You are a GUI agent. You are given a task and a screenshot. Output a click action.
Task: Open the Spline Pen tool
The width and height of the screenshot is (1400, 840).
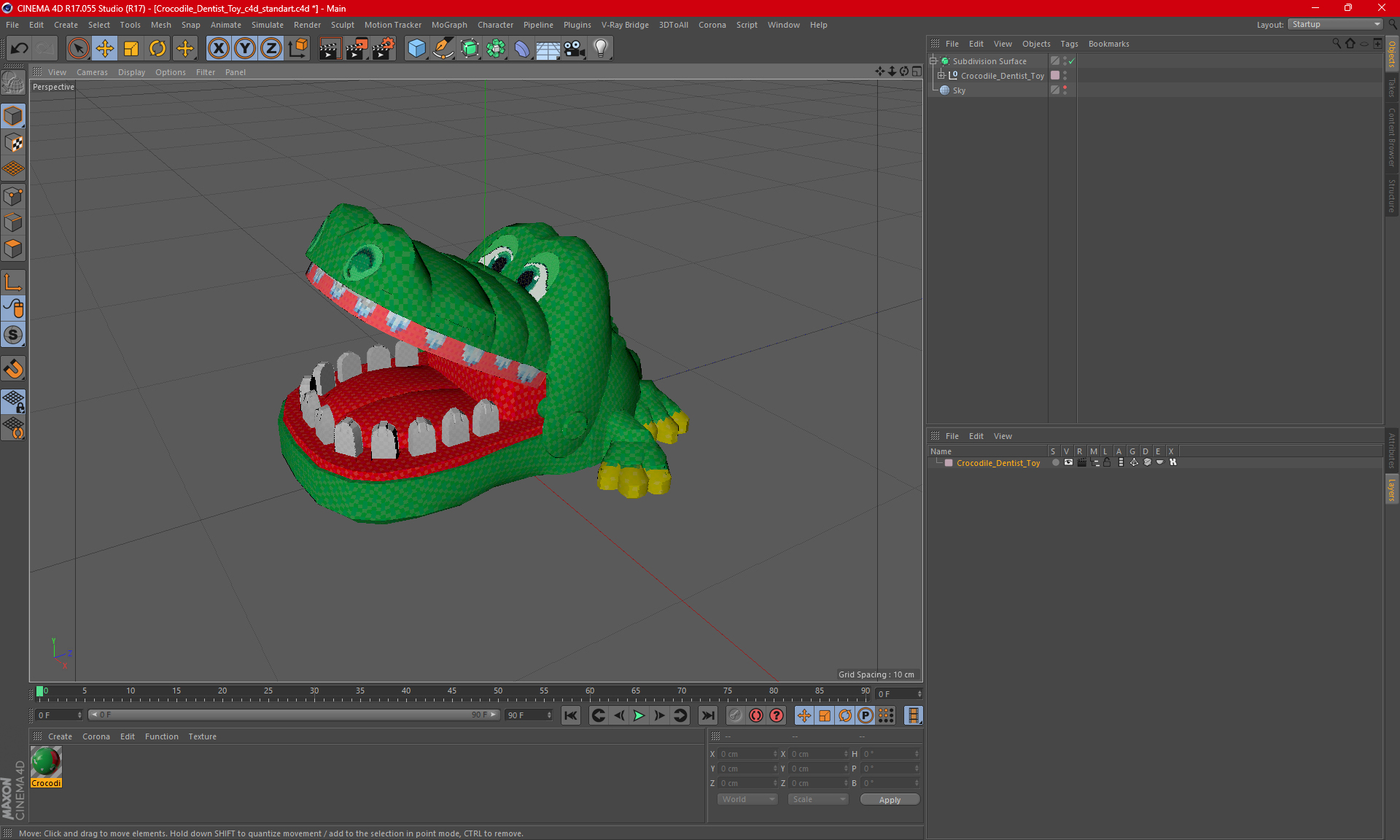tap(443, 49)
